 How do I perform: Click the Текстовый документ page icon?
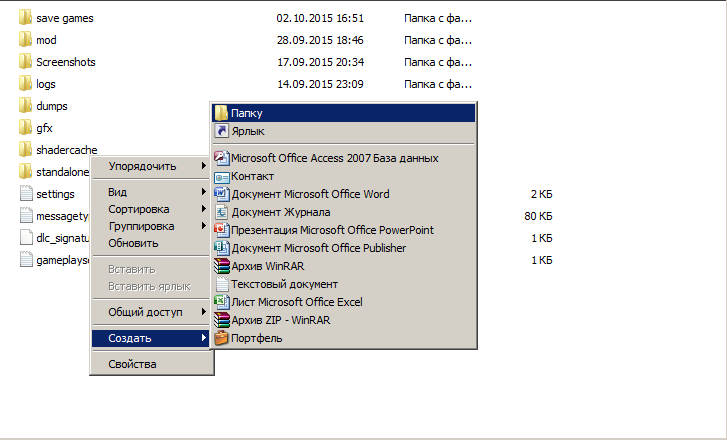point(222,284)
